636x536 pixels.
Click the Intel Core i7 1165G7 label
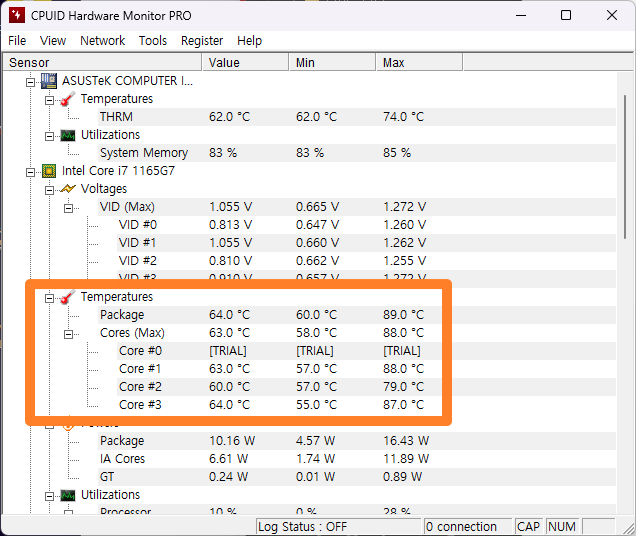[118, 171]
